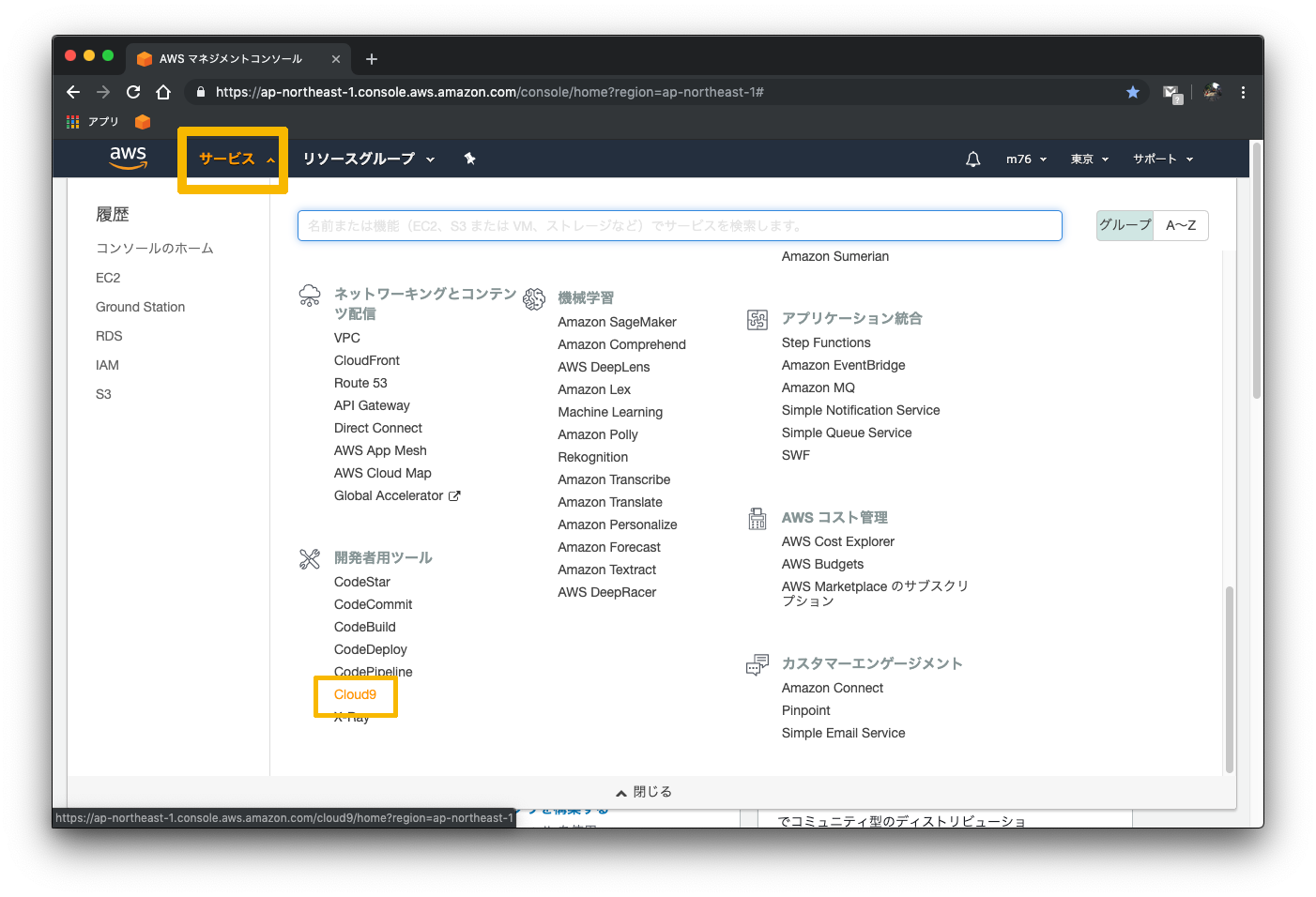The width and height of the screenshot is (1316, 897).
Task: Click the developer tools wrench icon
Action: [310, 559]
